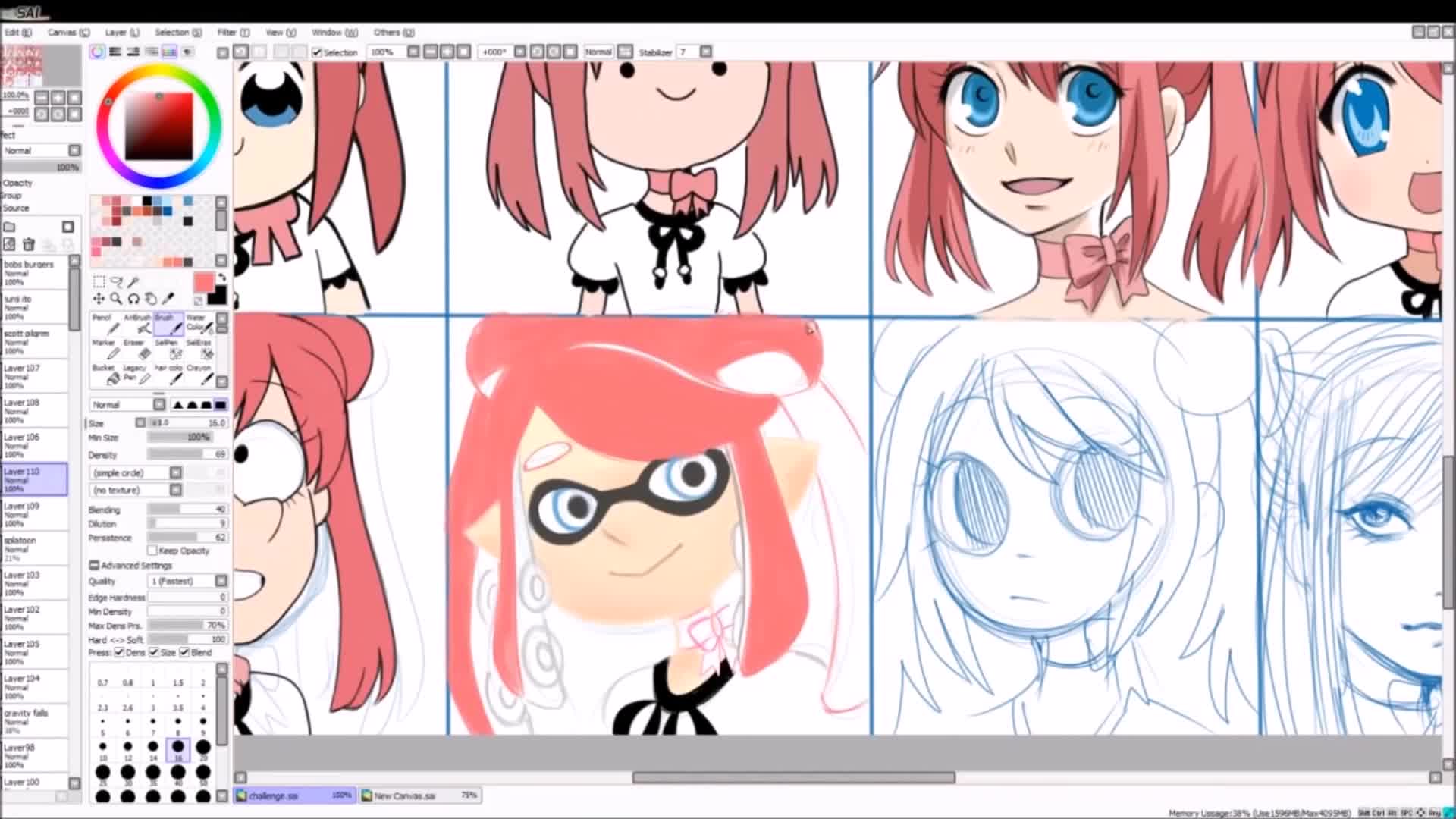The height and width of the screenshot is (819, 1456).
Task: Activate the hand pan tool
Action: point(151,299)
